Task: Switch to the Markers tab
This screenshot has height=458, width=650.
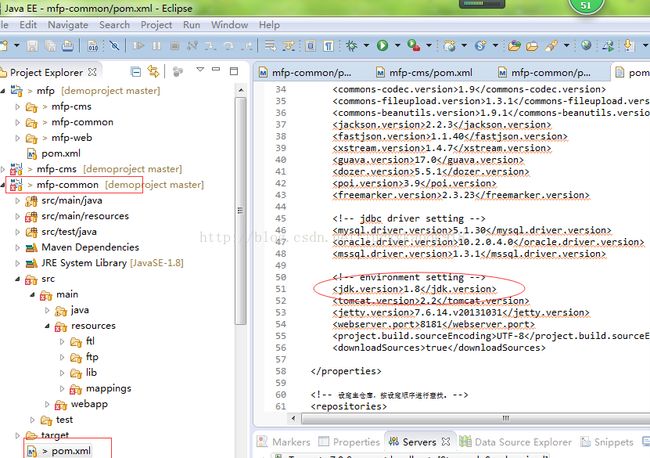Action: coord(284,442)
